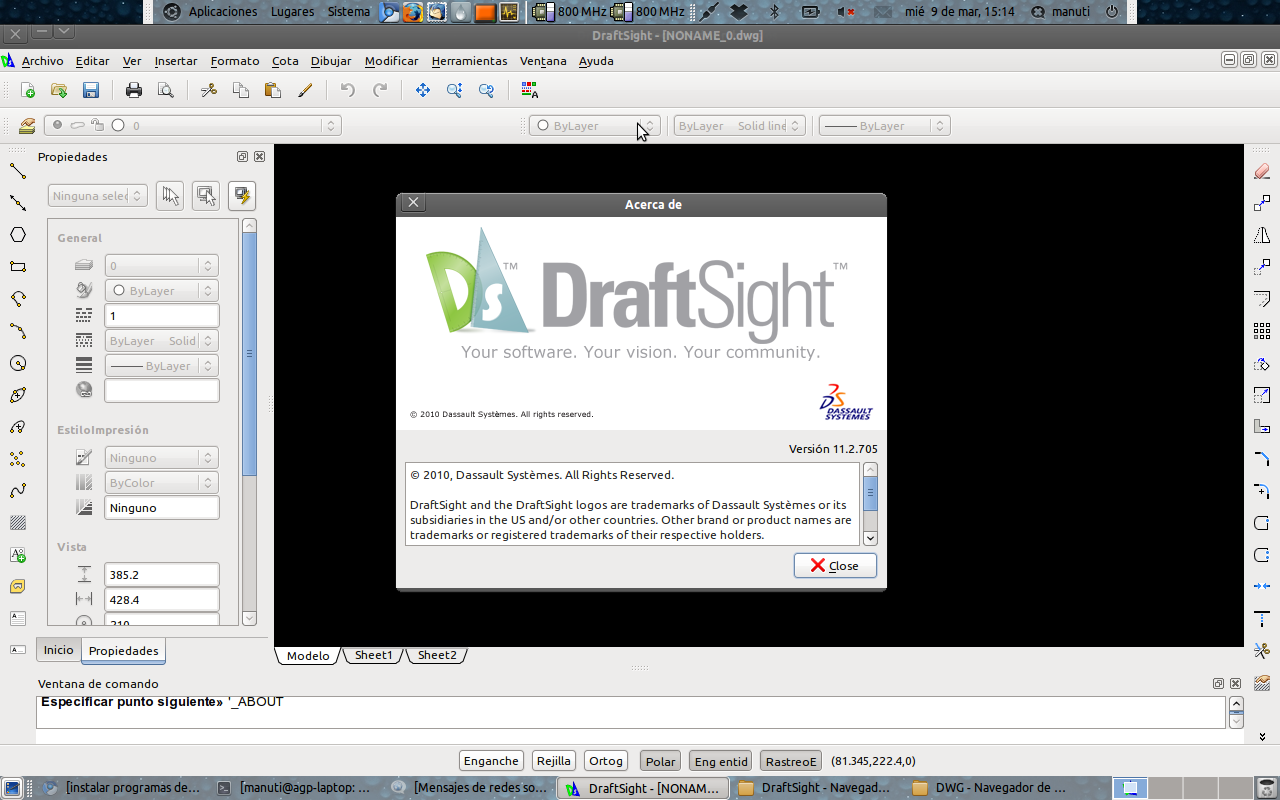Select the Polygon drawing tool
This screenshot has height=800, width=1280.
pos(17,235)
